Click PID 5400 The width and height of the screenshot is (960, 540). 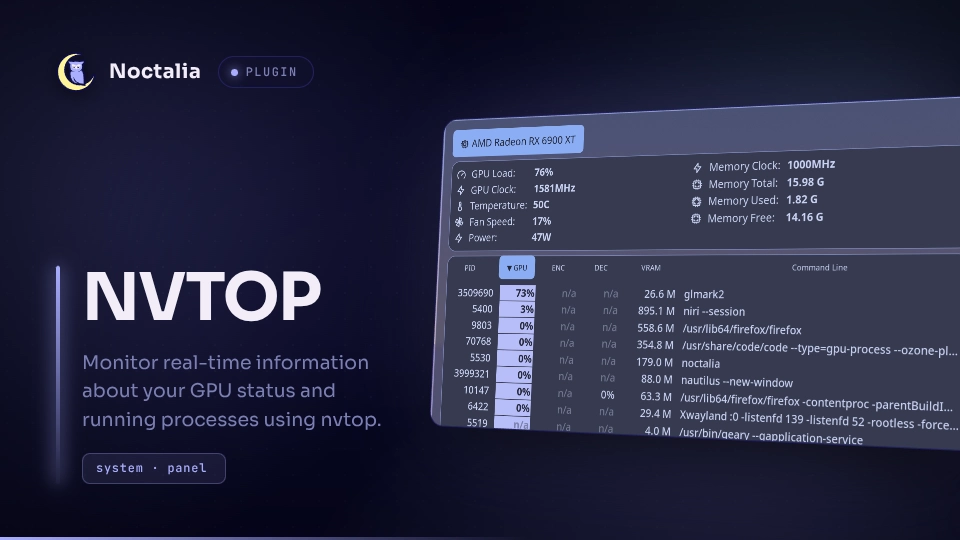[x=482, y=309]
